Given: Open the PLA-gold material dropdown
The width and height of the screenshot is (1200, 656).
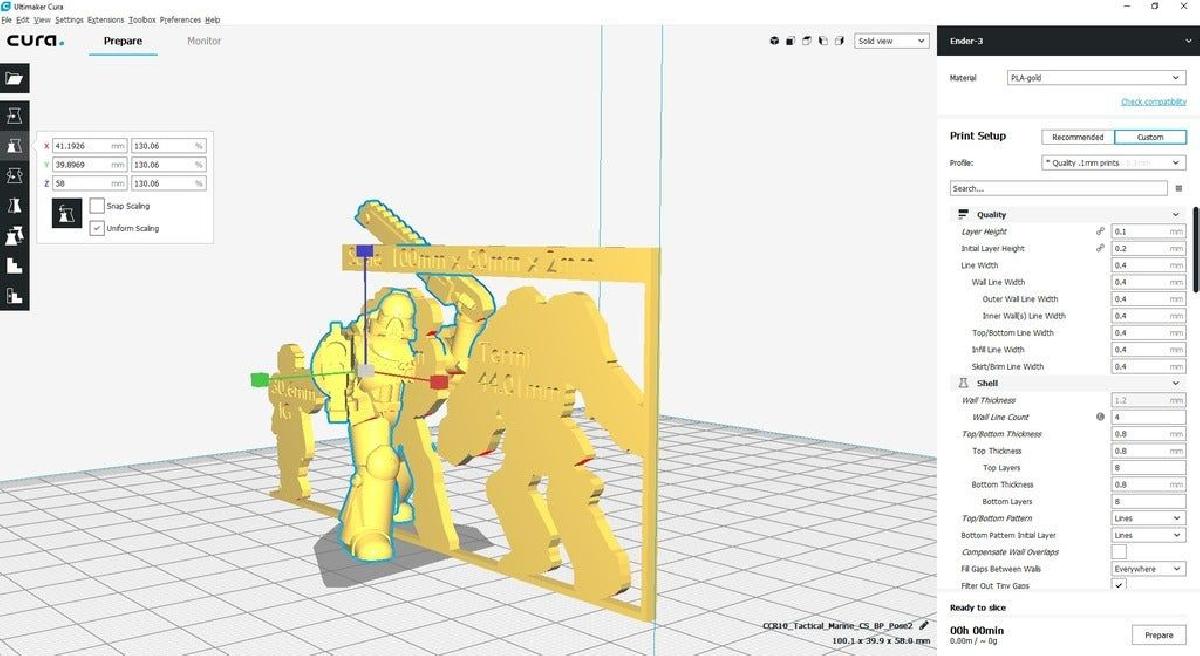Looking at the screenshot, I should click(1096, 78).
